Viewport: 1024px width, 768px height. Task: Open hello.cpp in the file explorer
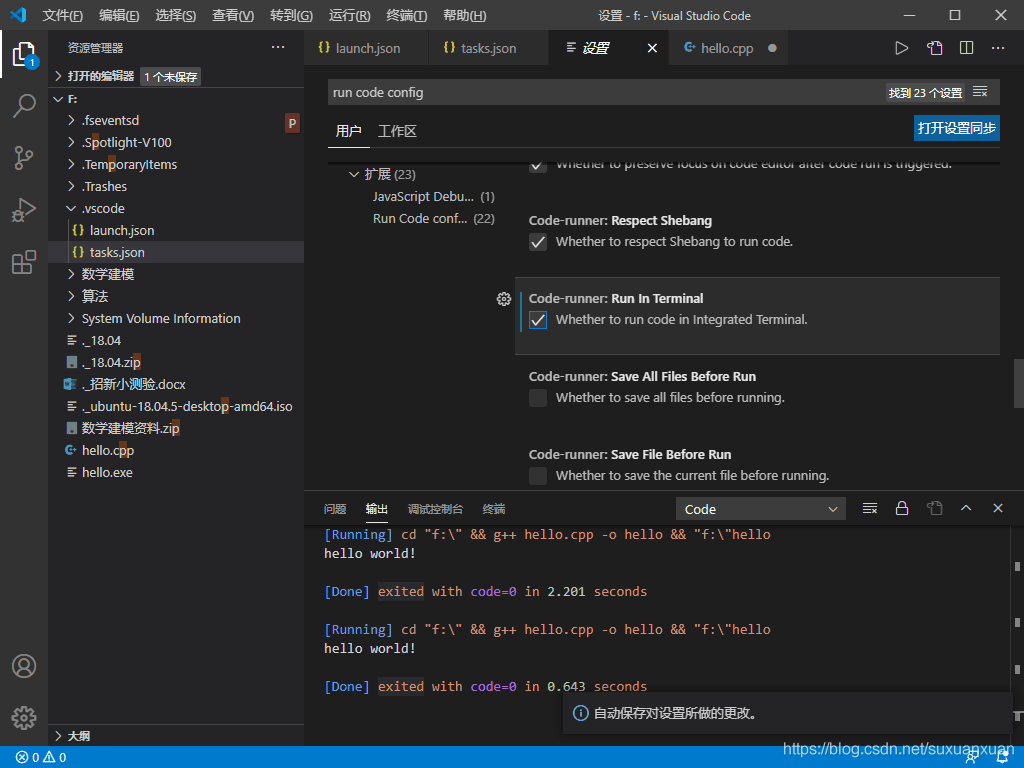pos(108,451)
